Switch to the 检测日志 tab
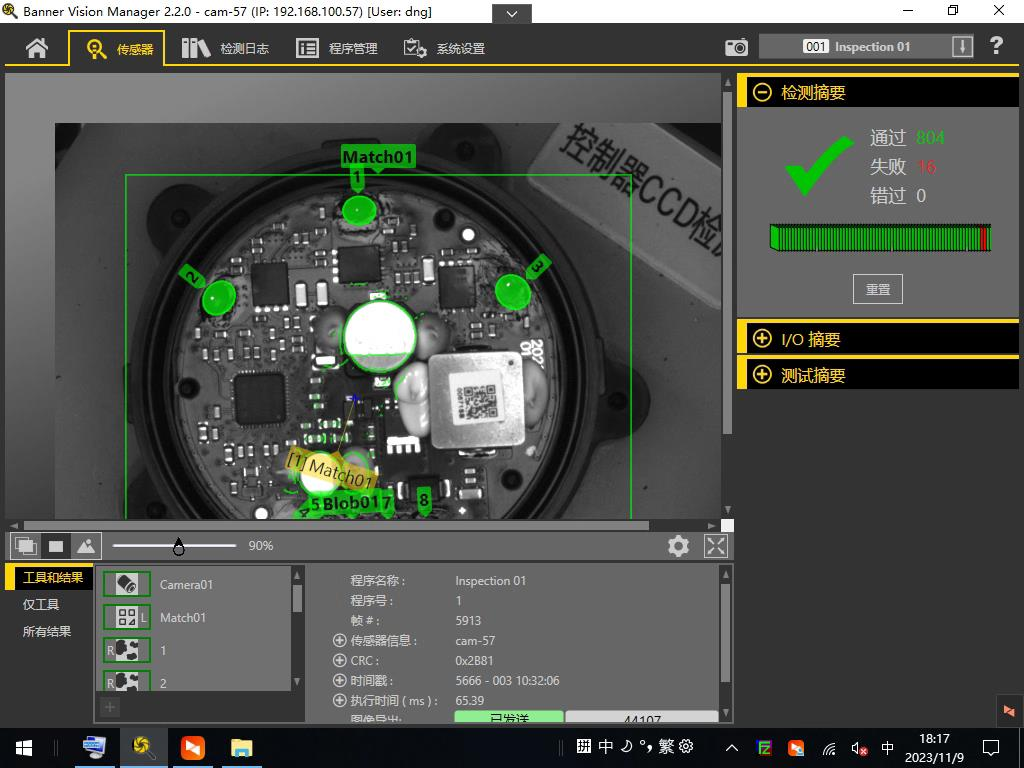The height and width of the screenshot is (768, 1024). click(x=226, y=48)
